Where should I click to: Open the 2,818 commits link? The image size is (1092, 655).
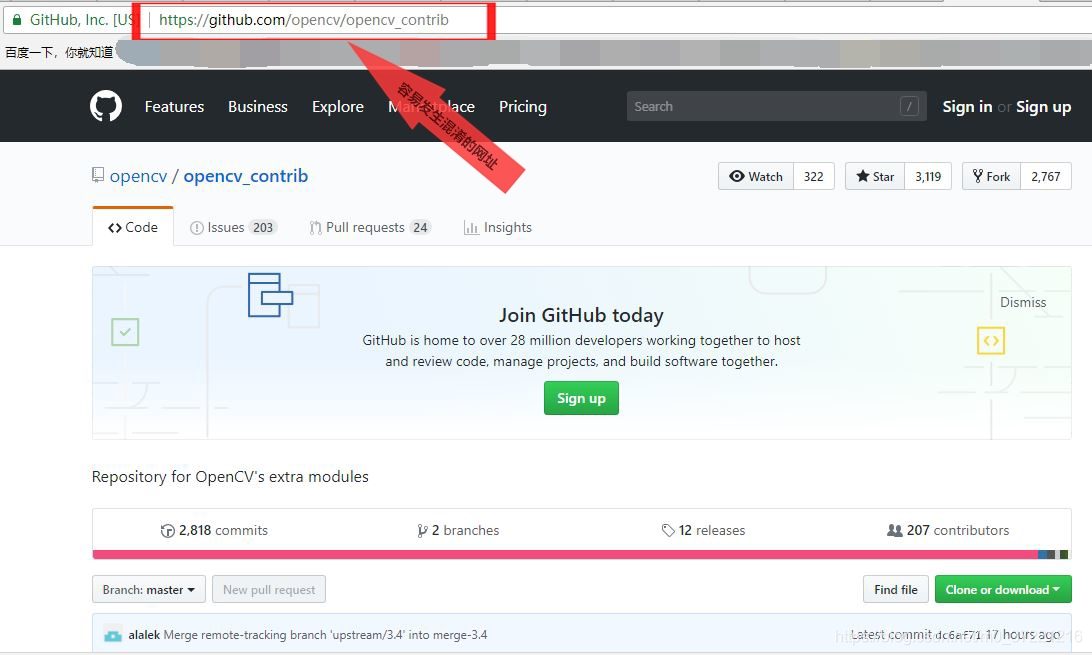tap(214, 530)
